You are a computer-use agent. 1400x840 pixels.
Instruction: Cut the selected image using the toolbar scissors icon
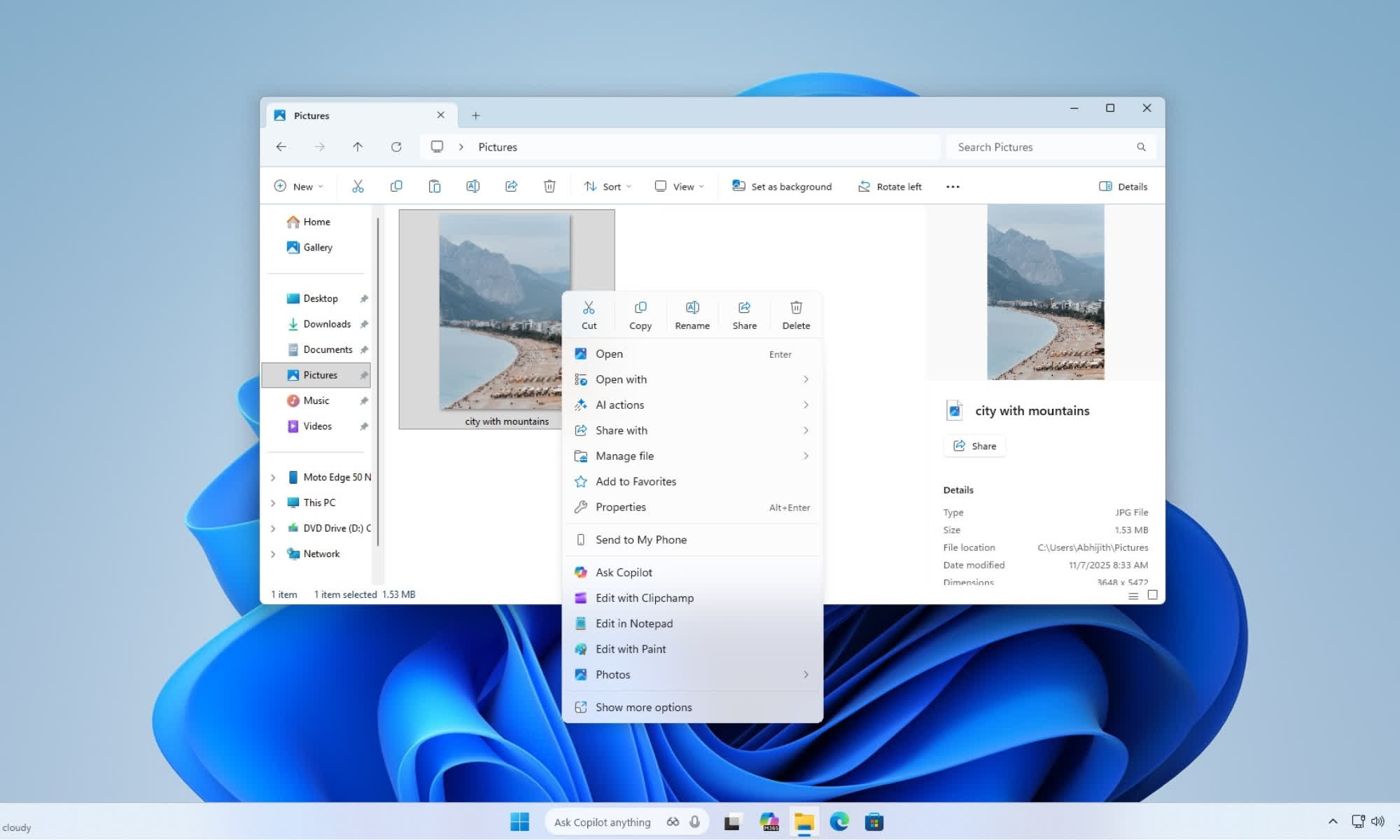point(358,185)
